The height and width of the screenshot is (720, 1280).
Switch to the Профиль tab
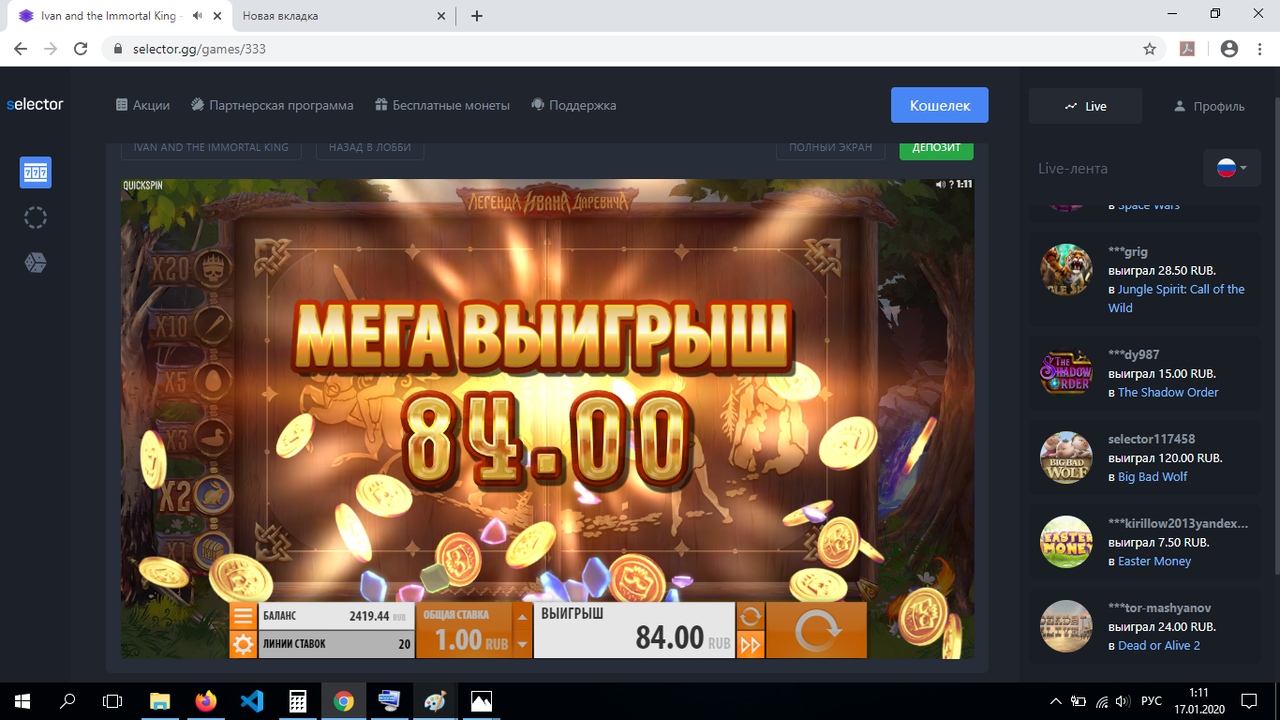coord(1209,106)
